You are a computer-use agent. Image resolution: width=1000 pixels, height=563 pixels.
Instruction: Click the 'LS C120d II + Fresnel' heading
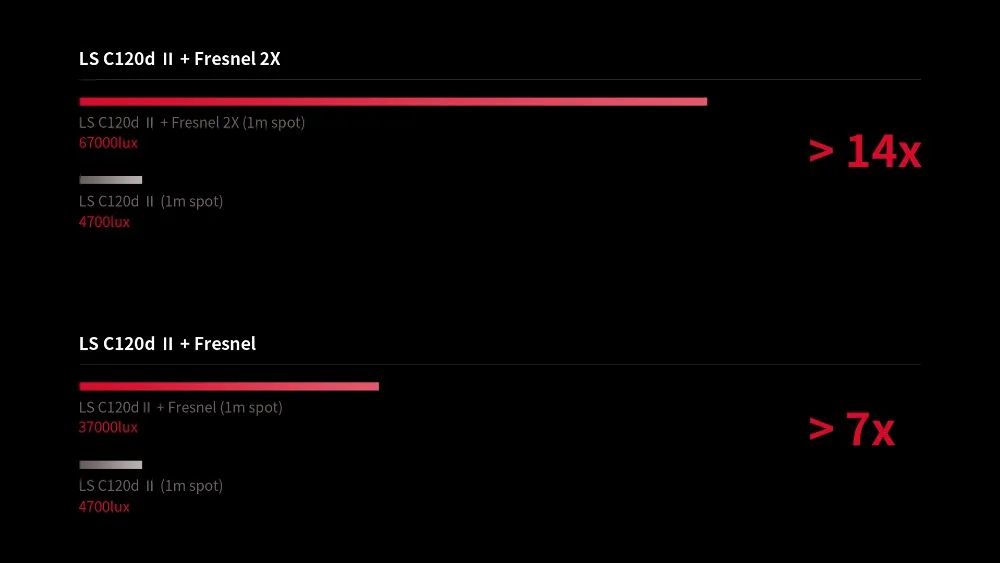tap(167, 344)
